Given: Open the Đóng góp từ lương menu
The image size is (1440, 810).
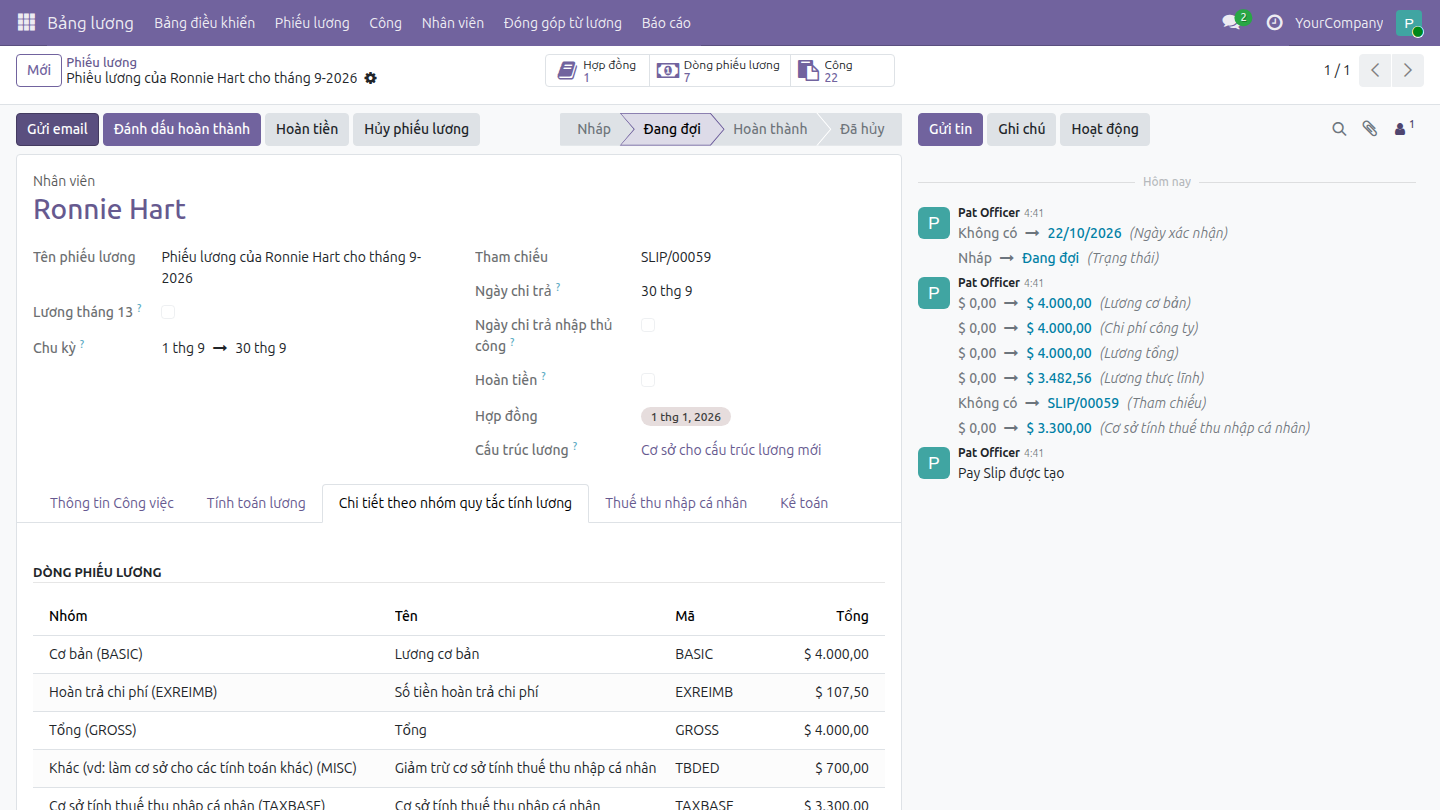Looking at the screenshot, I should tap(563, 22).
